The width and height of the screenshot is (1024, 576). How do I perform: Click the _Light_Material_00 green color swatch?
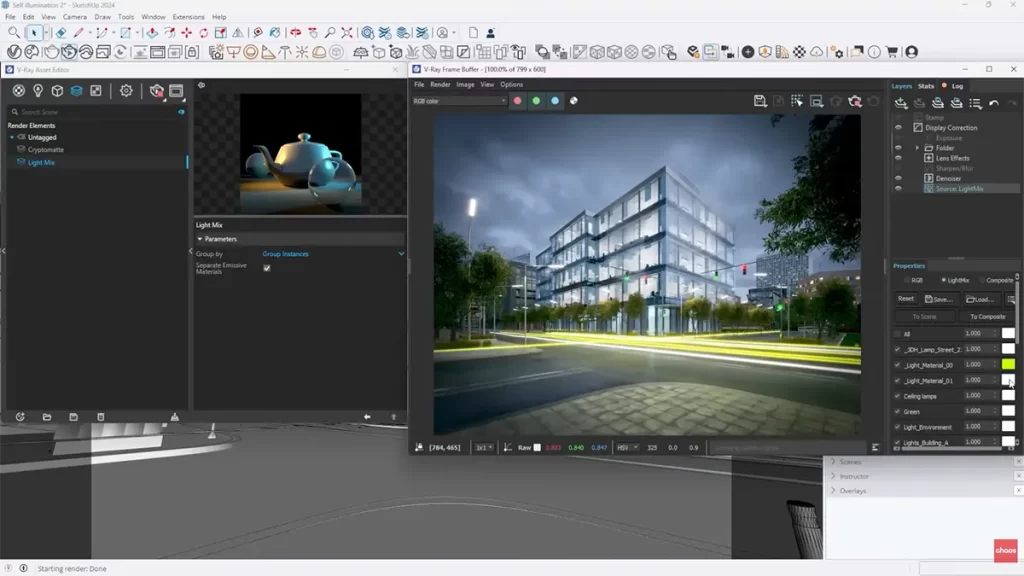1008,364
